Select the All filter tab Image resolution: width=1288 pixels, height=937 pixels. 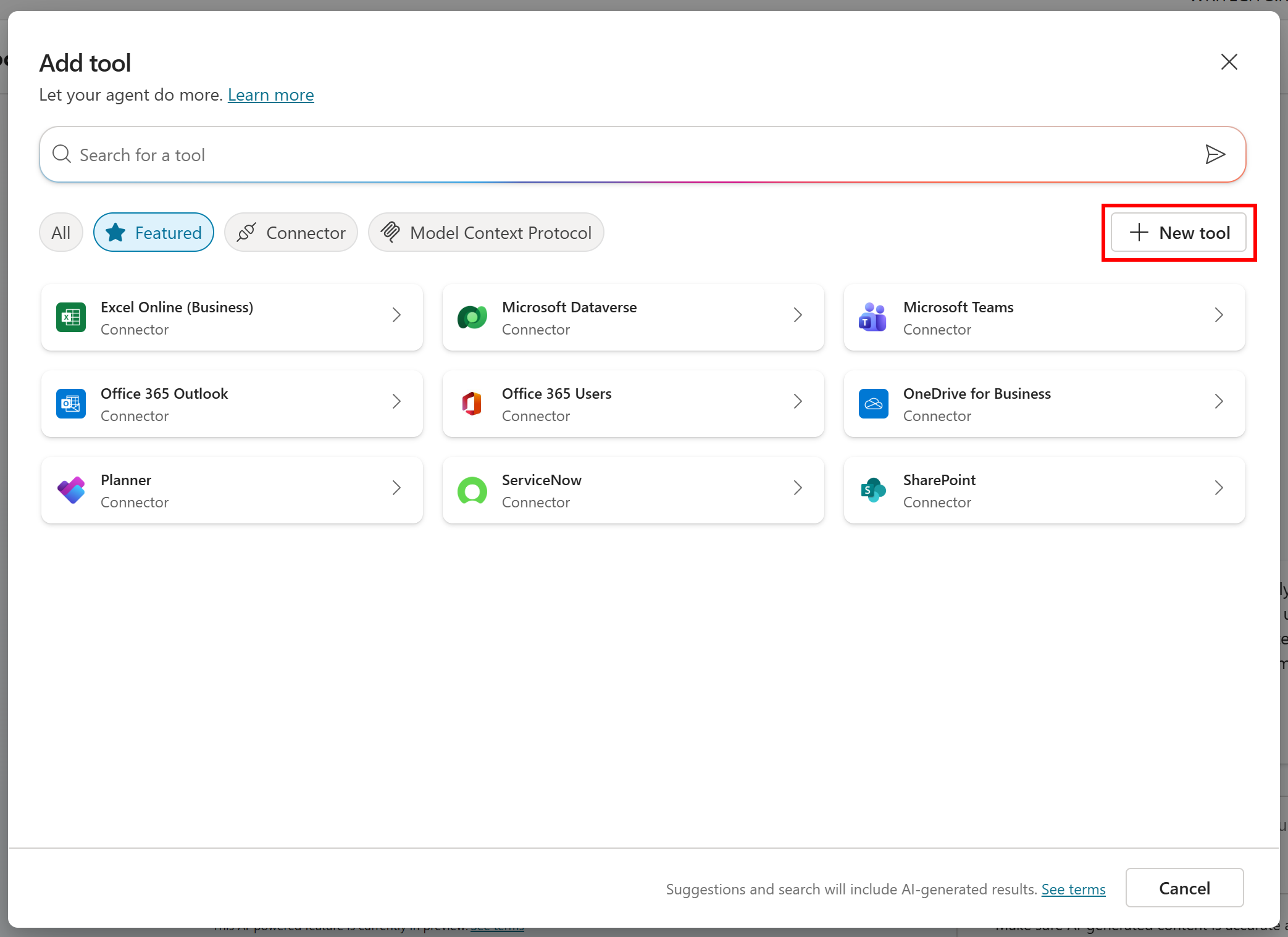[61, 233]
